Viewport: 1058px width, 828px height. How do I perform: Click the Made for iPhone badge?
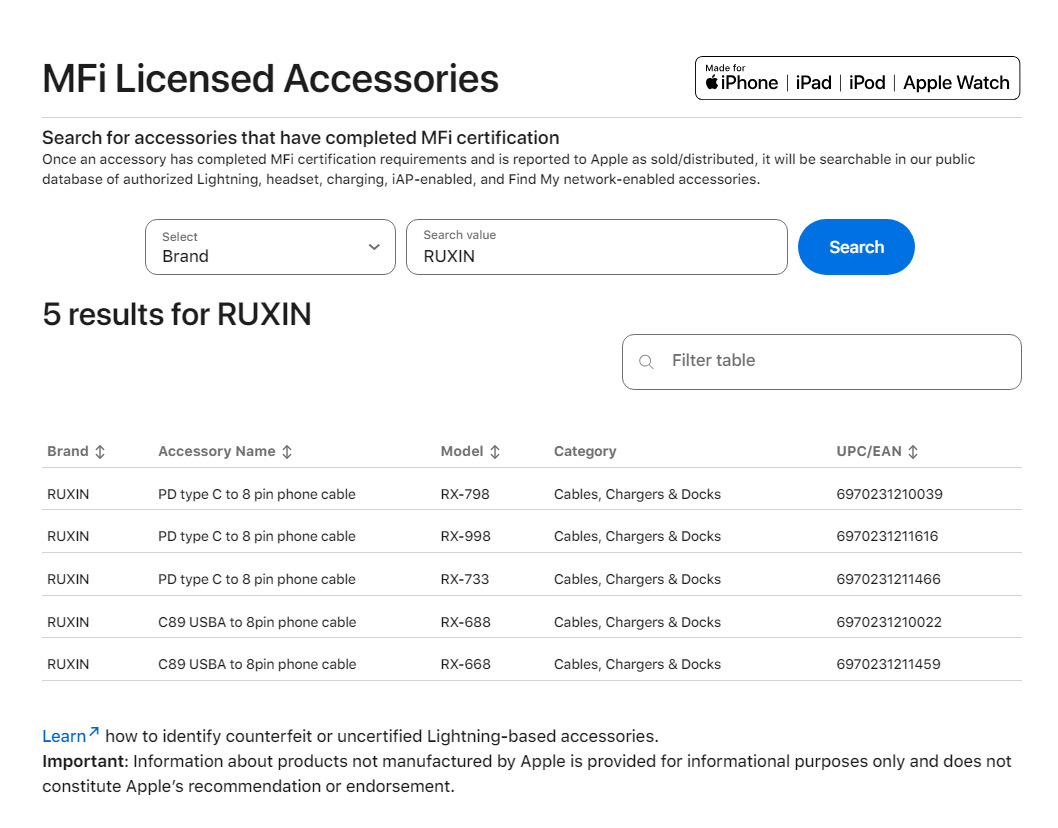(x=857, y=79)
